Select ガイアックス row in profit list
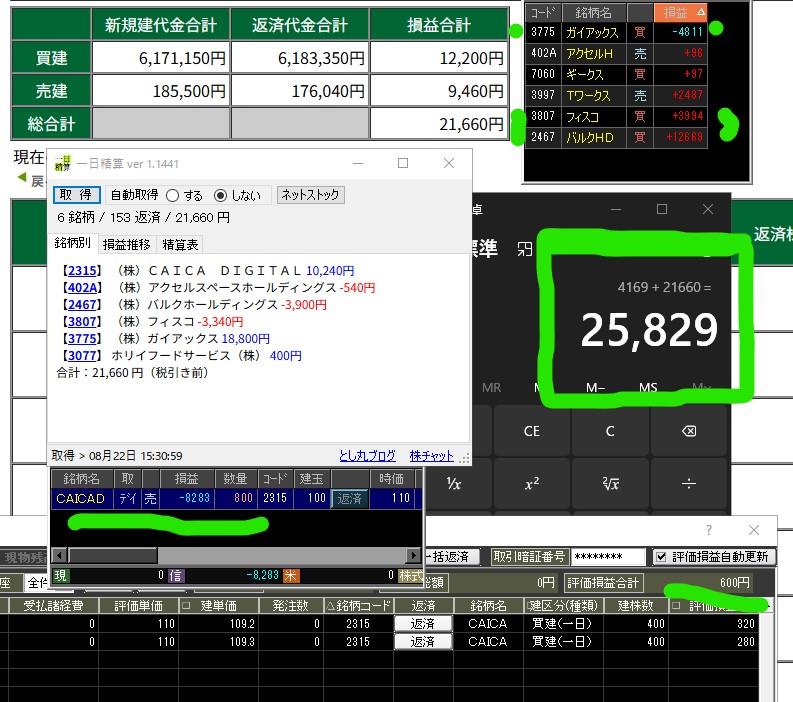 [x=615, y=32]
